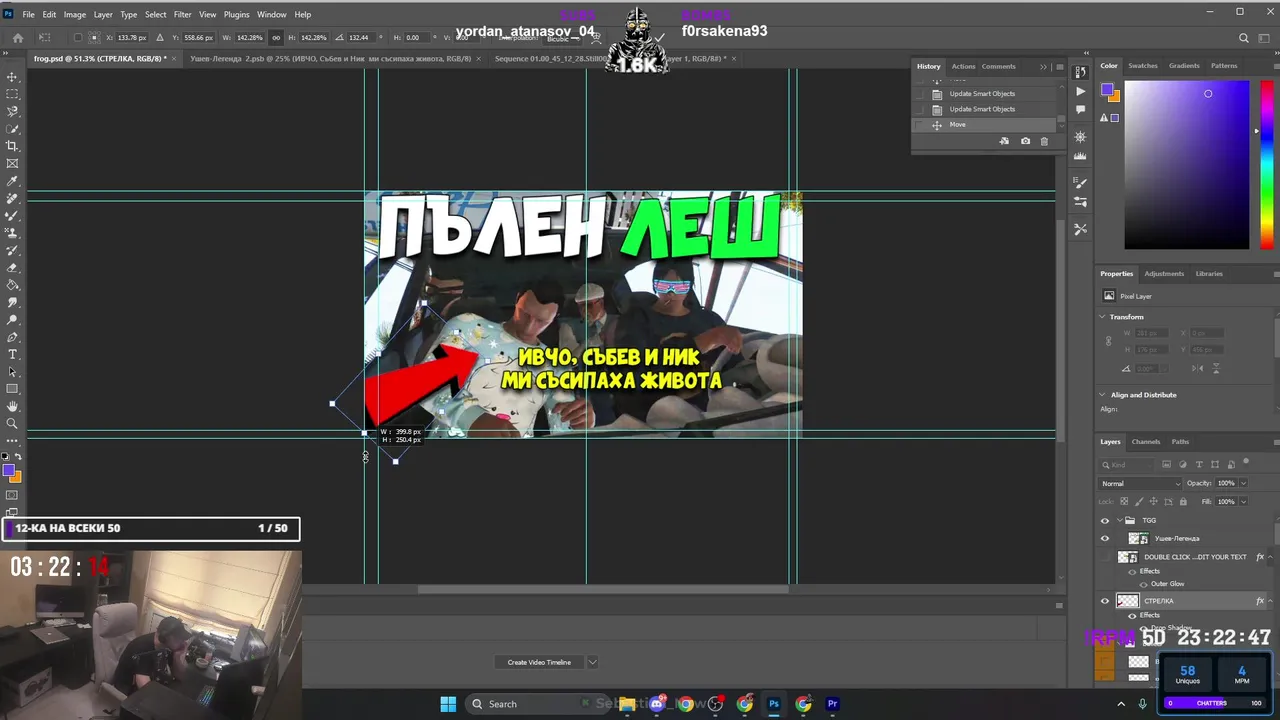Screen dimensions: 1280x720
Task: Toggle visibility of the TGG group
Action: (1105, 520)
